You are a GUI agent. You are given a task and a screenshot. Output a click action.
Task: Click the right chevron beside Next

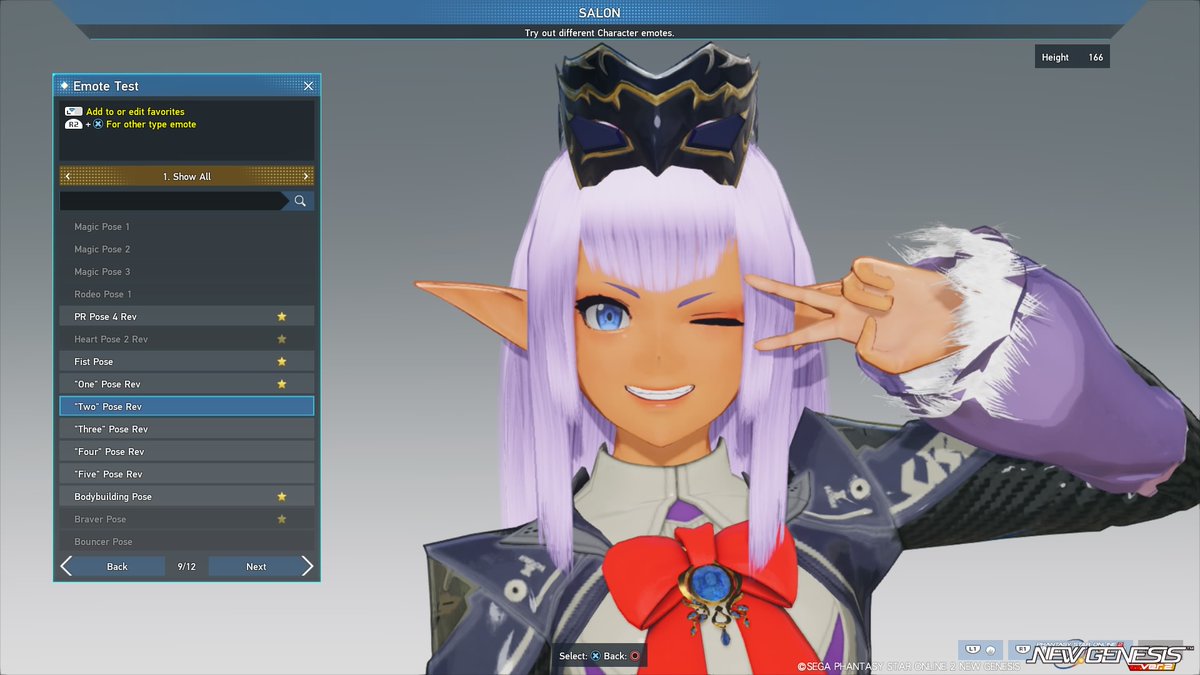307,567
